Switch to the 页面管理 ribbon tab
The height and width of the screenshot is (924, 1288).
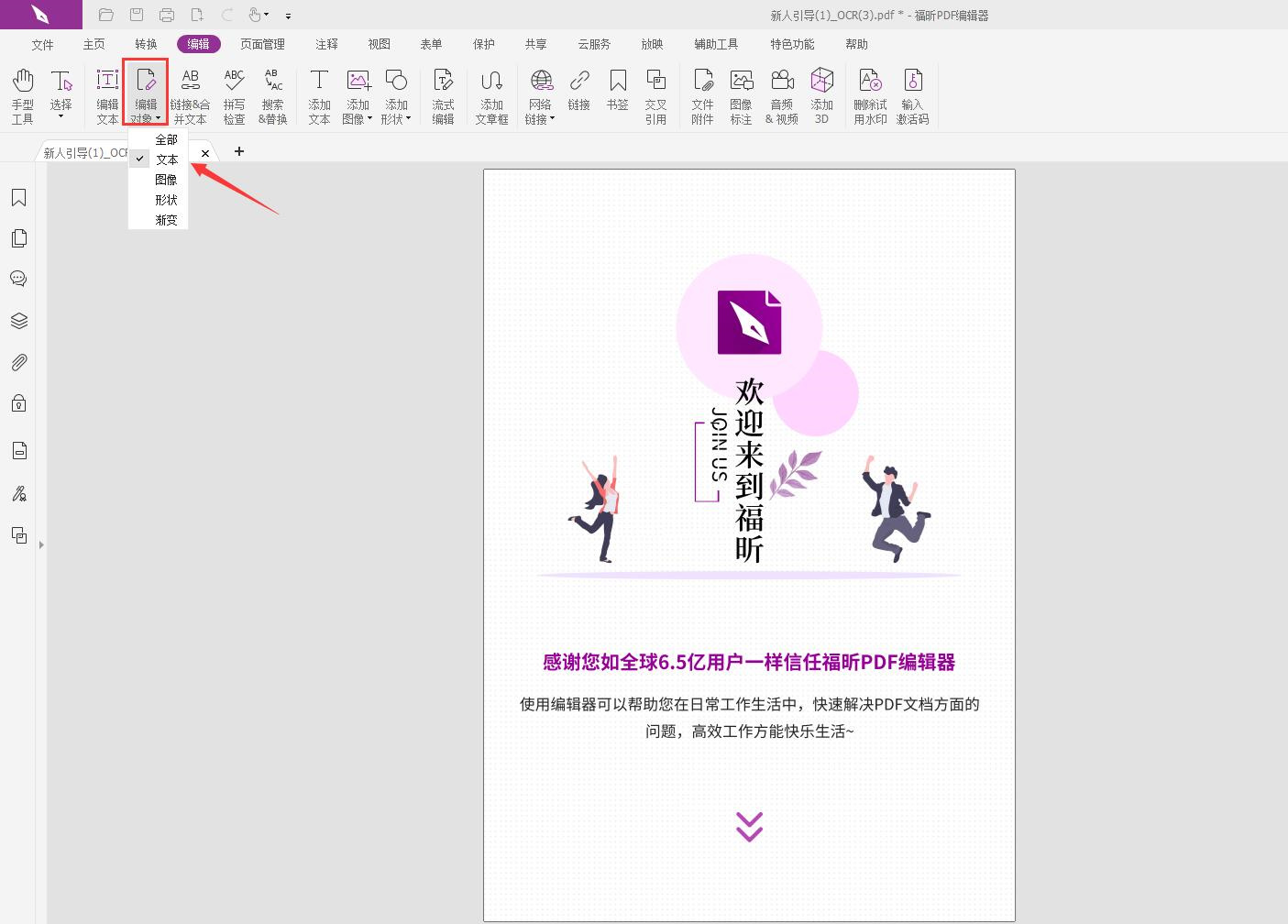[262, 43]
